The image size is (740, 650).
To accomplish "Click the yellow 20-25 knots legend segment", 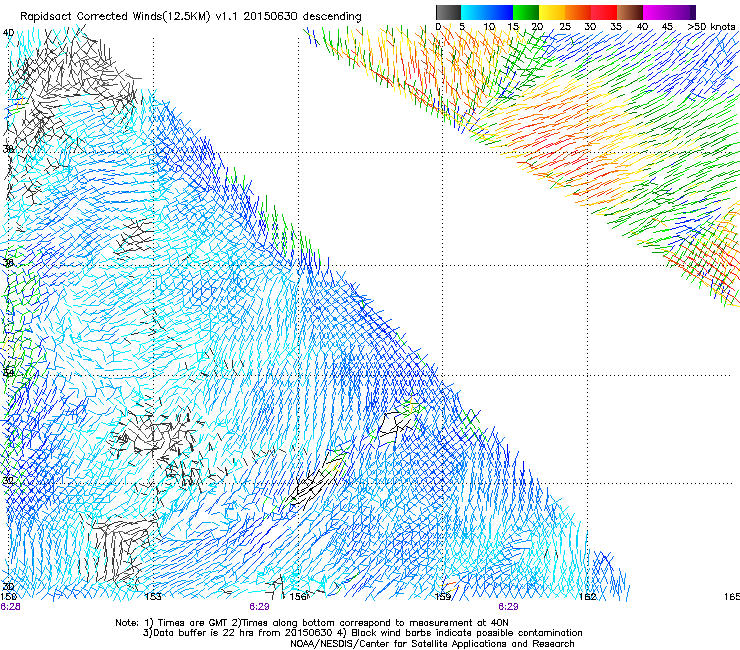I will click(552, 12).
